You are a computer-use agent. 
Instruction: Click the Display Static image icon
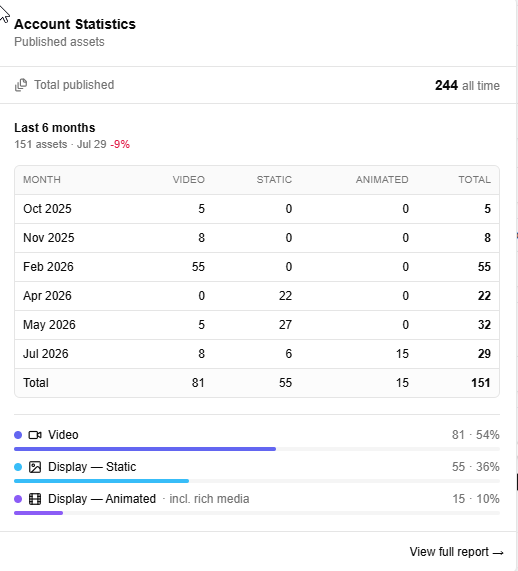point(35,467)
